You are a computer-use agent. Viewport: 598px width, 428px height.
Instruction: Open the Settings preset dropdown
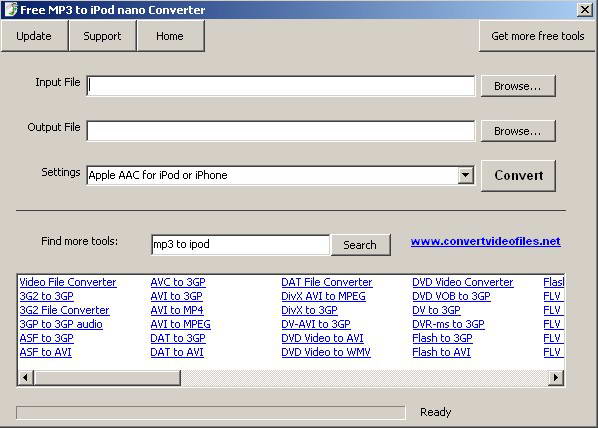(465, 175)
